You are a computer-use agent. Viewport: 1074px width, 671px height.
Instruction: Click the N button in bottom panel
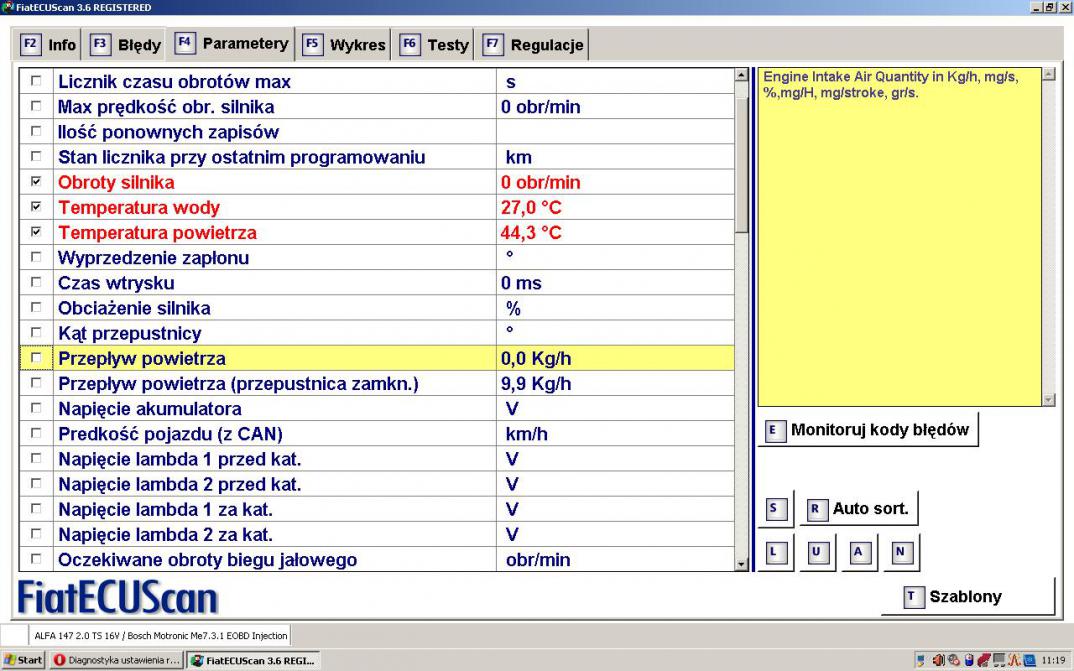click(900, 552)
